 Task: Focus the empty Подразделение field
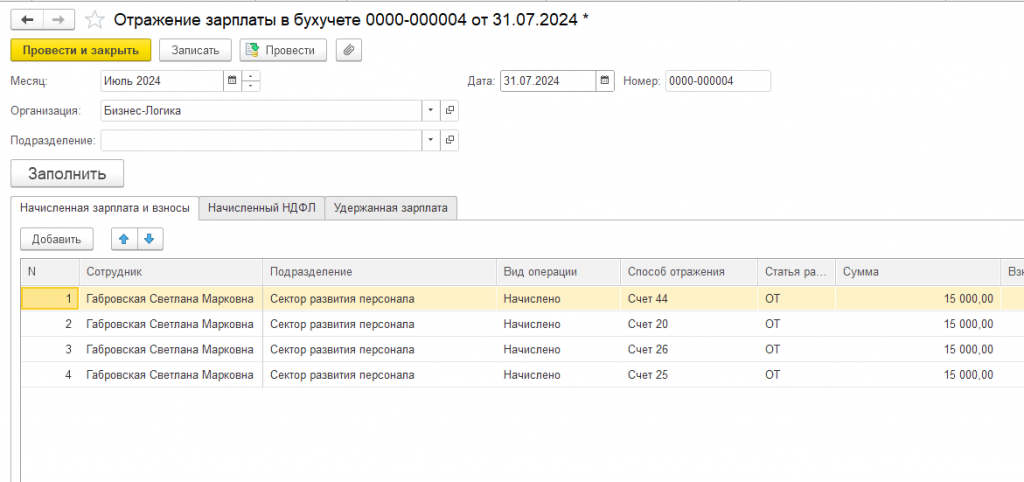[261, 140]
